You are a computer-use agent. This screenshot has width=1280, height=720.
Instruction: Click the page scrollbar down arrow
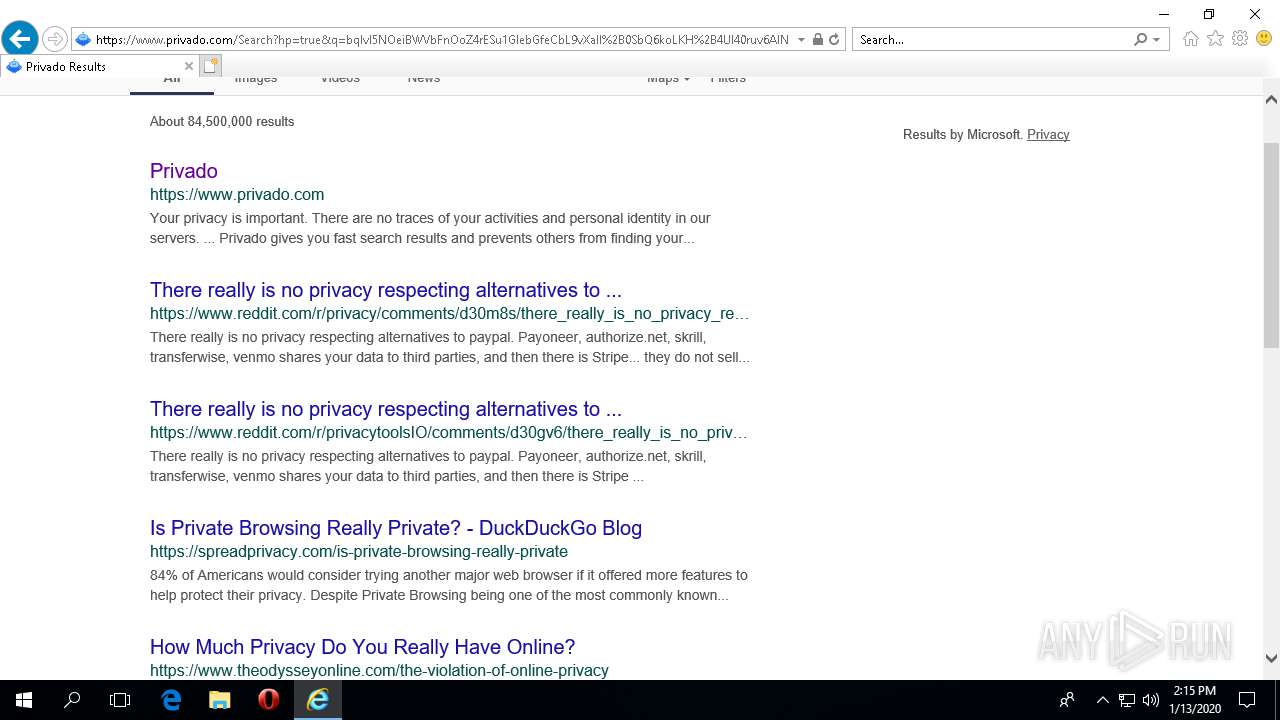[1271, 658]
